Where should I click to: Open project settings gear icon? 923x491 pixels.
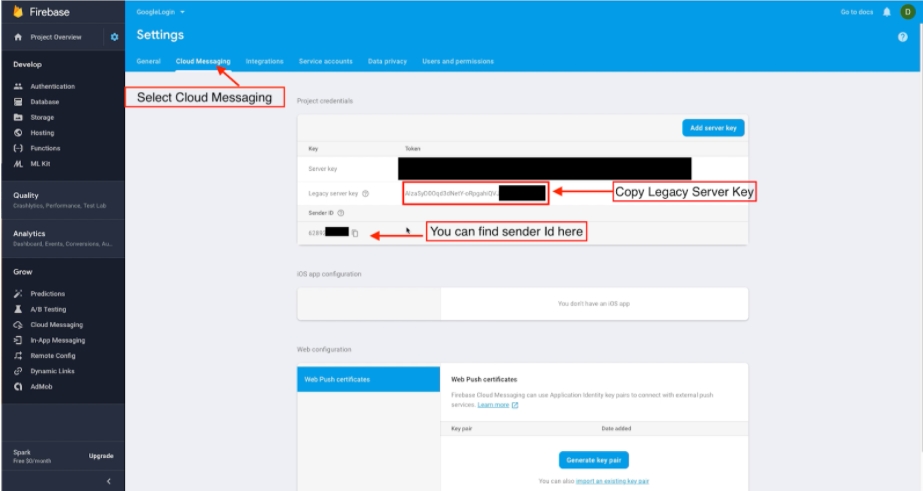click(114, 37)
